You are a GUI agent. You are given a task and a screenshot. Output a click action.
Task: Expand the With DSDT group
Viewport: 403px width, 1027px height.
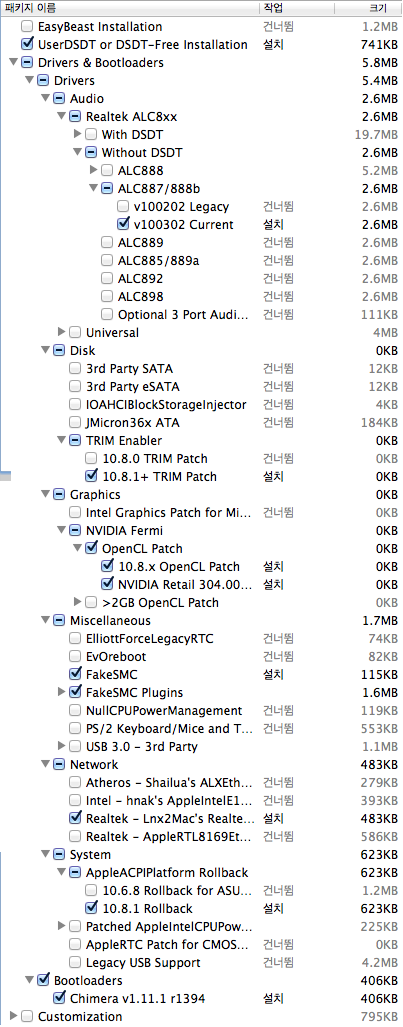[79, 134]
